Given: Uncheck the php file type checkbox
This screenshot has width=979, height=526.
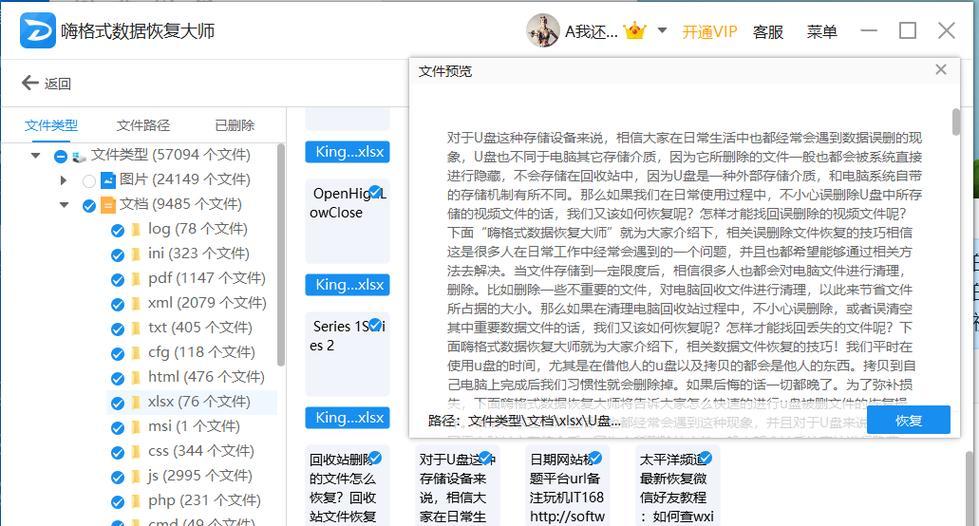Looking at the screenshot, I should tap(117, 502).
